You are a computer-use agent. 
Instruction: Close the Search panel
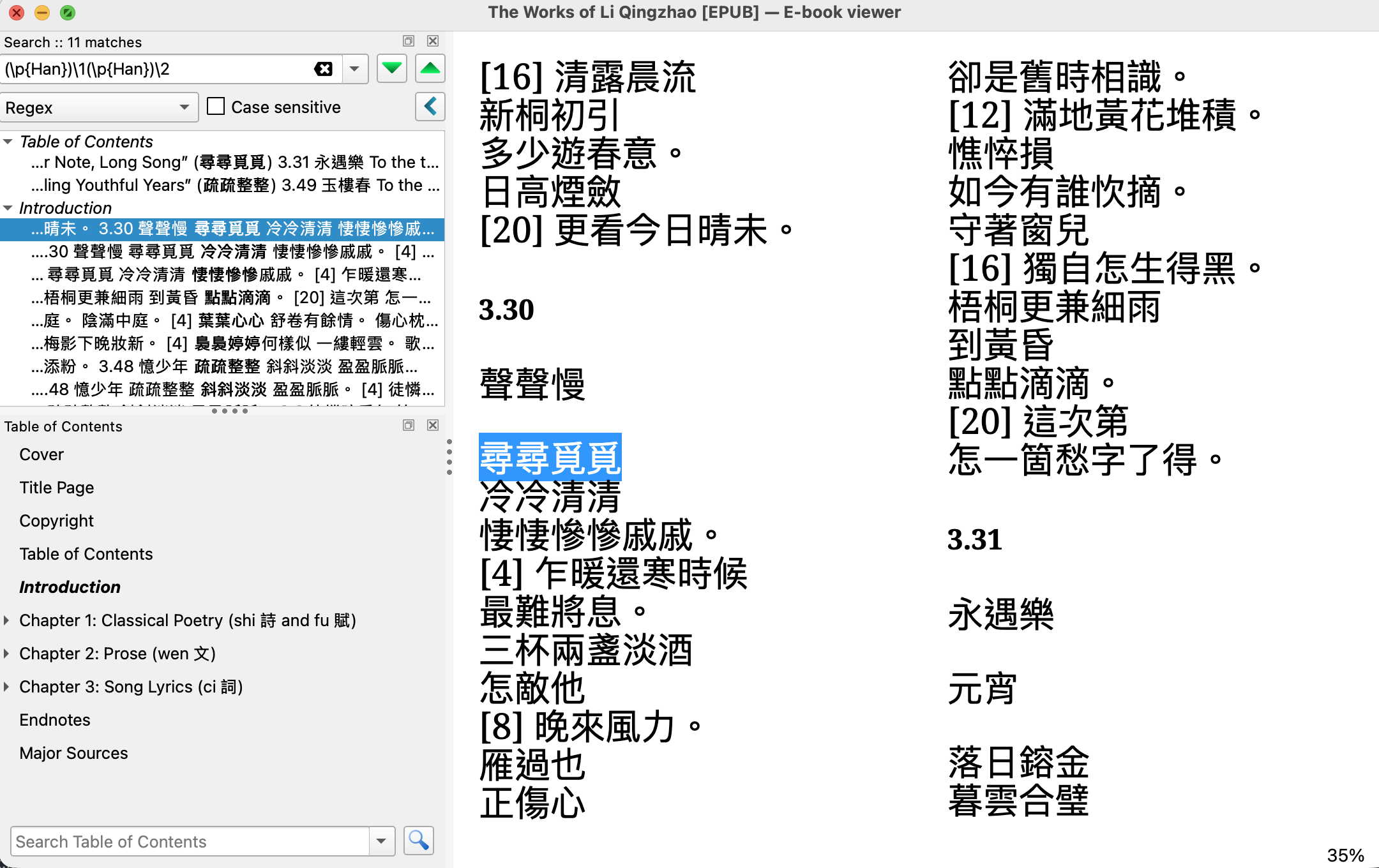pos(433,41)
